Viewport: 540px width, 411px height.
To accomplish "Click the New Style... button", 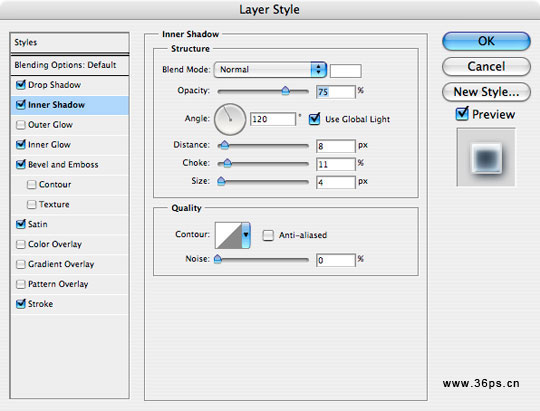I will pos(486,92).
